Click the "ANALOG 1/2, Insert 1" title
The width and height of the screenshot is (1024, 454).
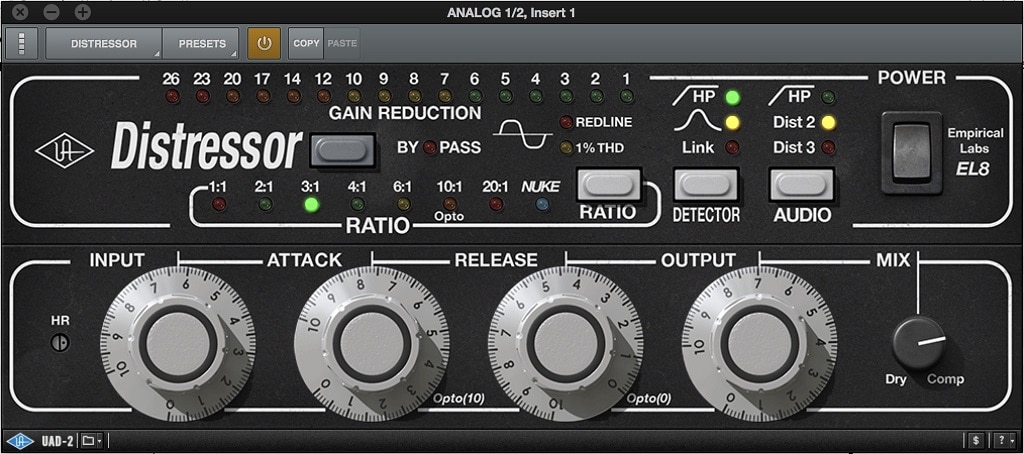tap(511, 12)
